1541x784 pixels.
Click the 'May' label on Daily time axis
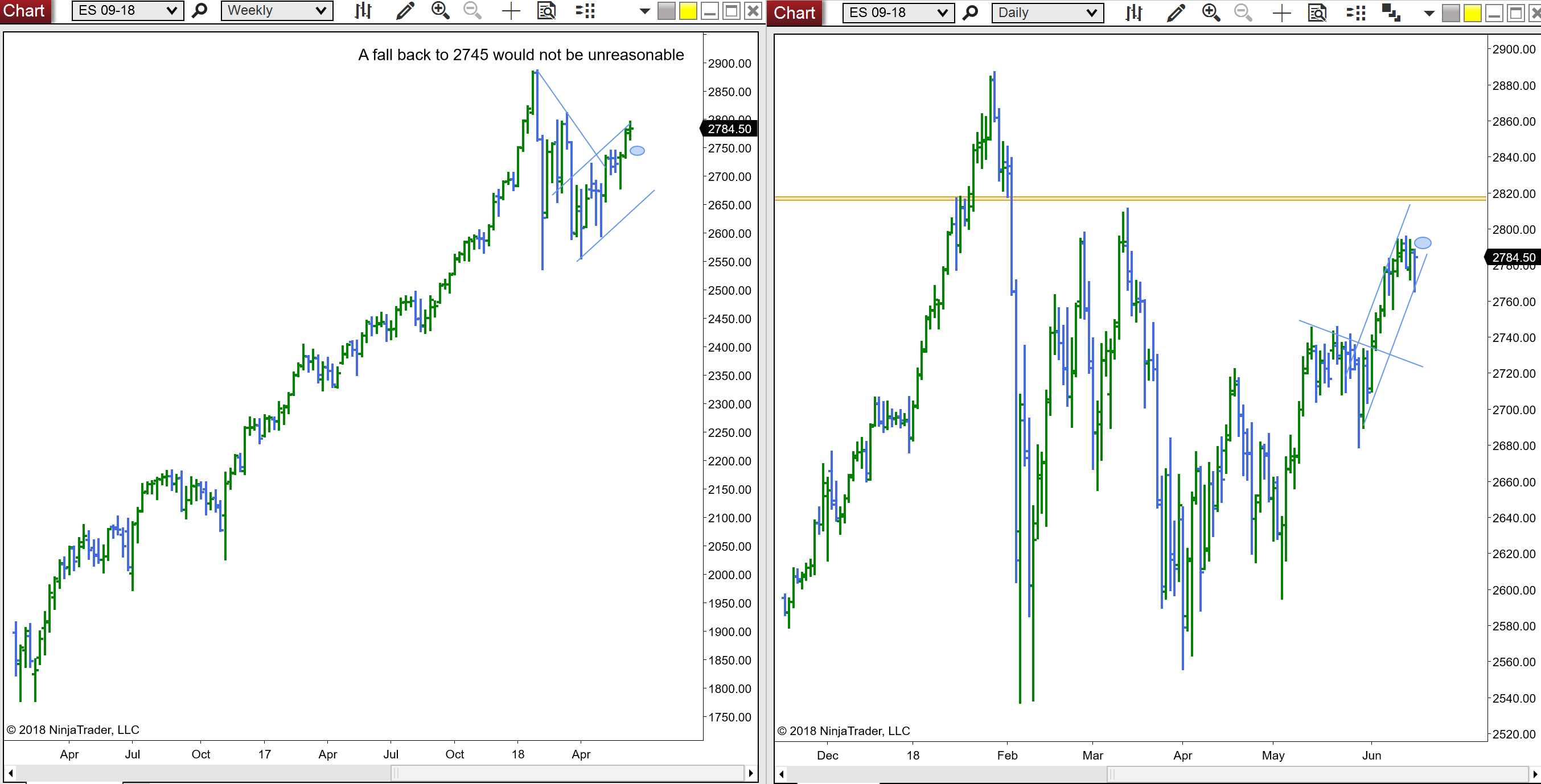tap(1273, 756)
